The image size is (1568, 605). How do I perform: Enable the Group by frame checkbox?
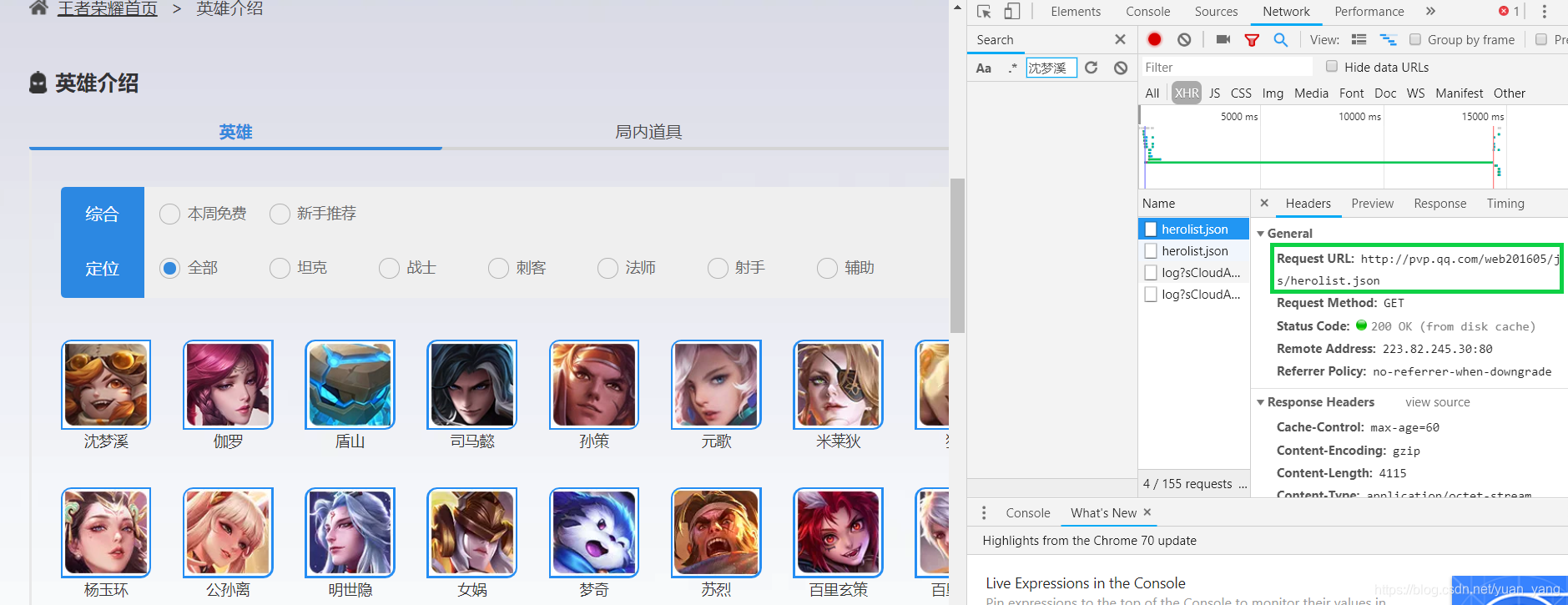point(1415,39)
